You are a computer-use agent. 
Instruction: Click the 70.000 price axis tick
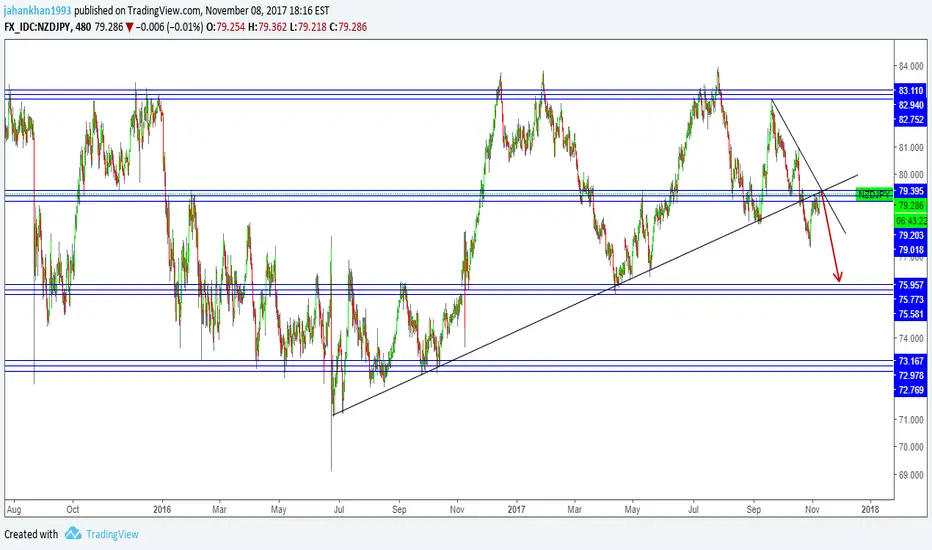point(911,447)
